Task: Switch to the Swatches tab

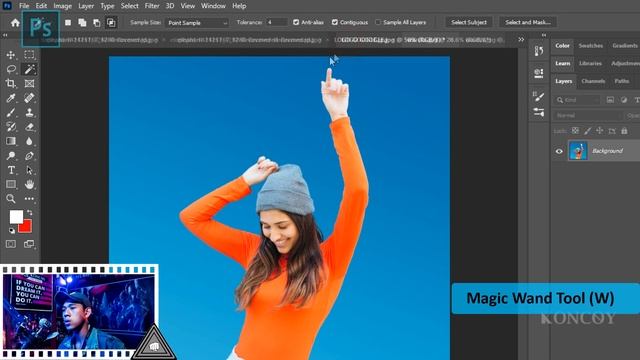Action: coord(591,46)
